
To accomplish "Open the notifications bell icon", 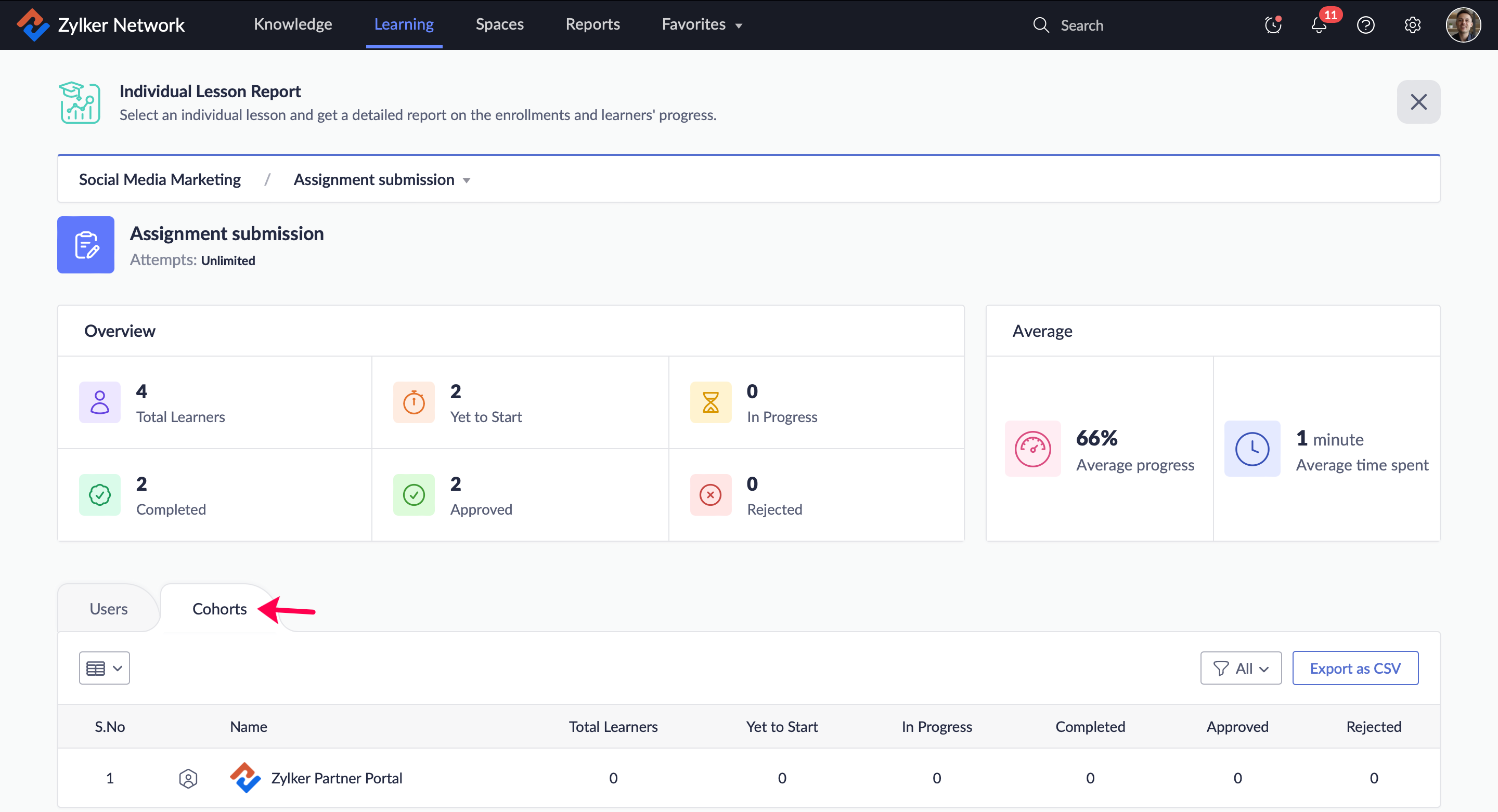I will [1319, 25].
